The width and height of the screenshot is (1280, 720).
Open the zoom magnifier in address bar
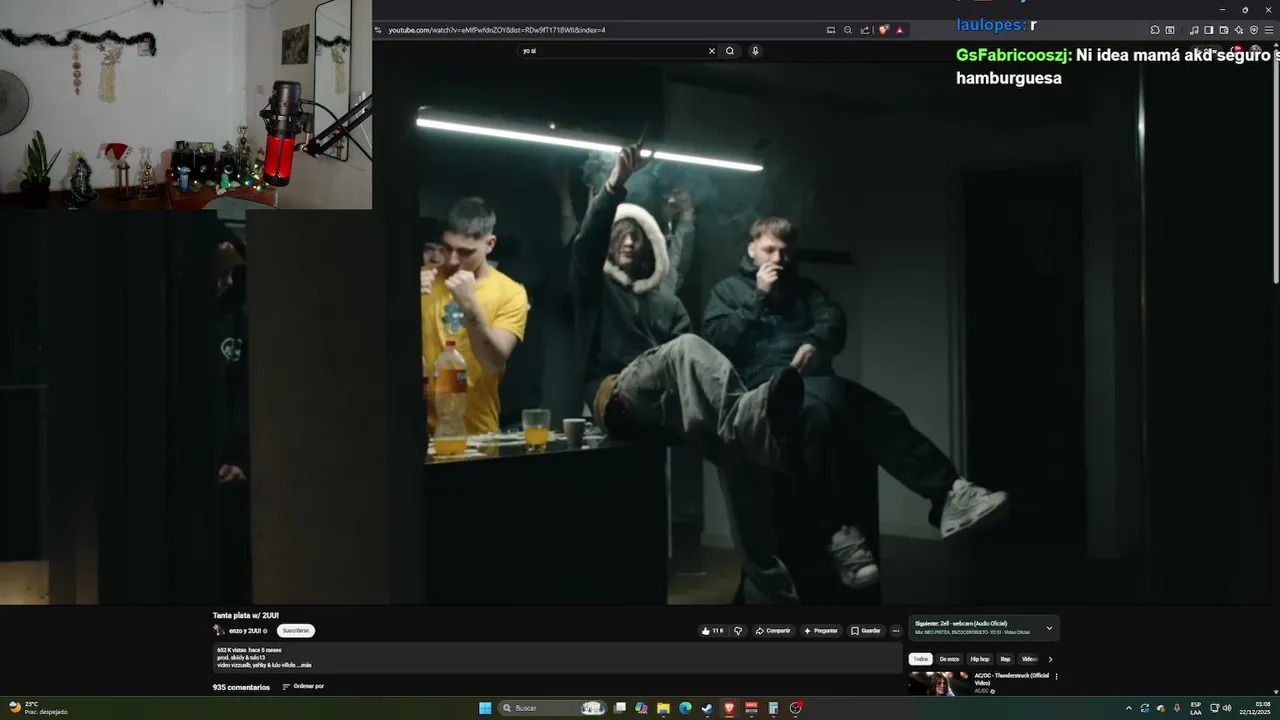[848, 30]
